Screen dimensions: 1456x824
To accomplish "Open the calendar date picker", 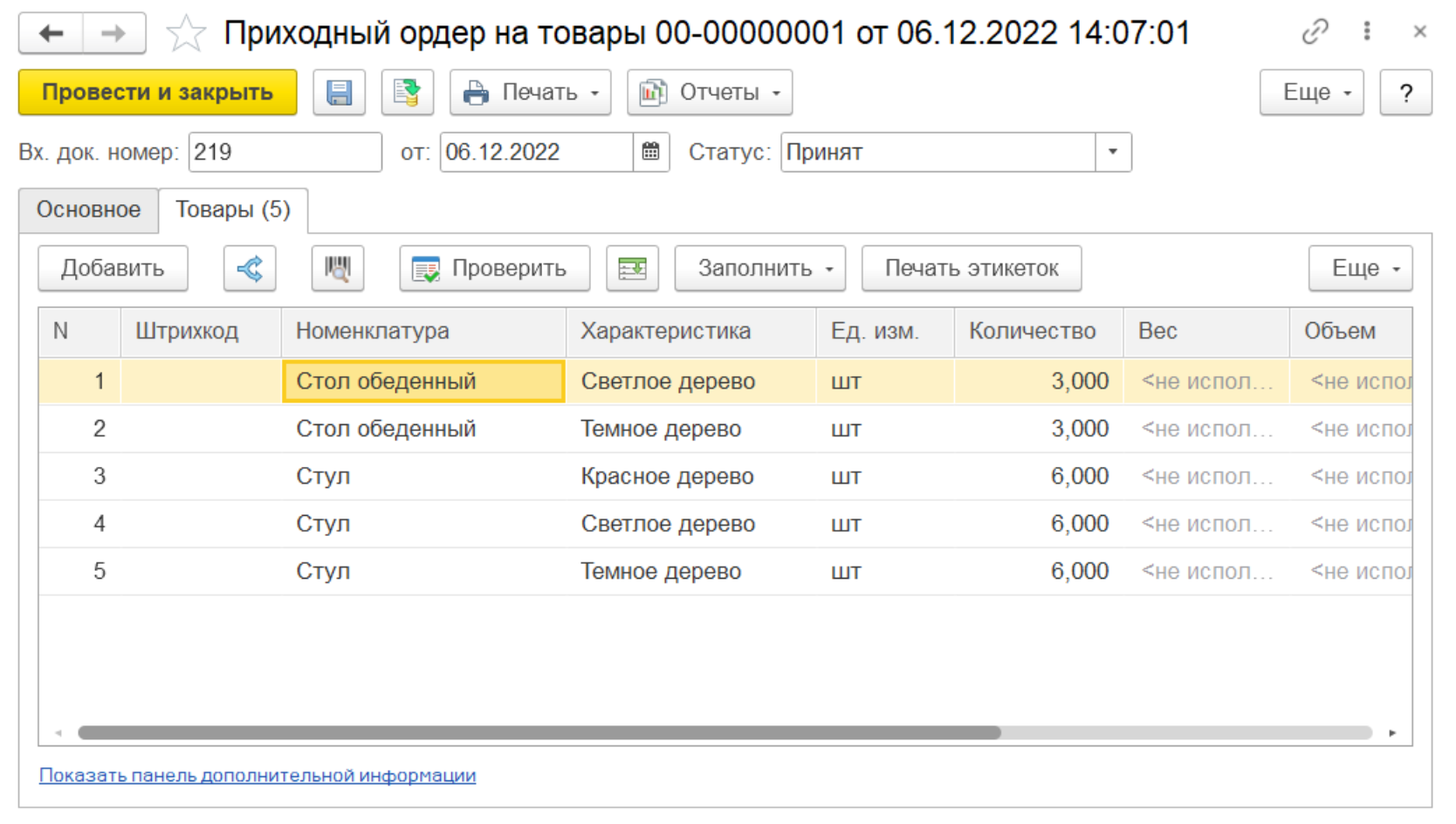I will pos(651,152).
